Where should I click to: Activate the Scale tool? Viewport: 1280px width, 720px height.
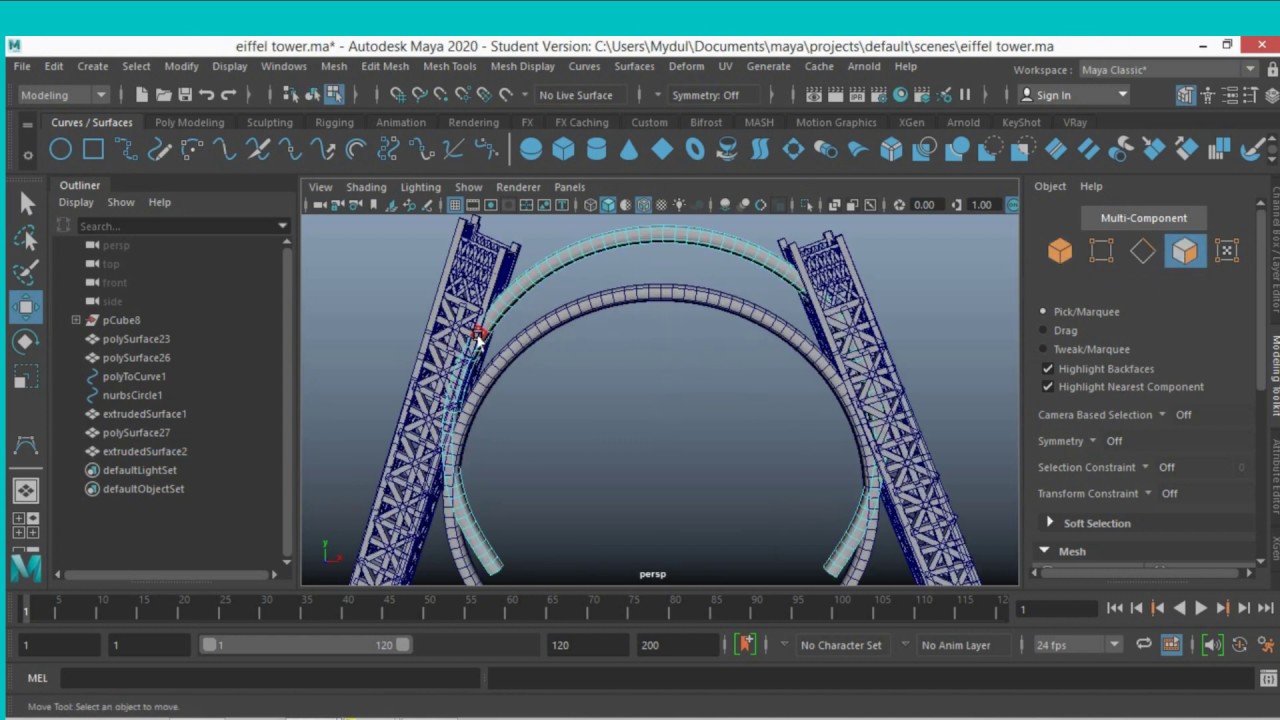tap(27, 377)
